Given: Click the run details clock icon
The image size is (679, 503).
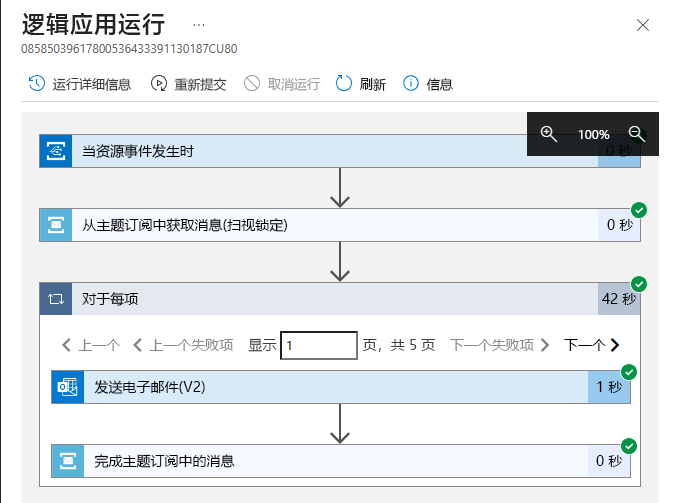Looking at the screenshot, I should (x=37, y=83).
